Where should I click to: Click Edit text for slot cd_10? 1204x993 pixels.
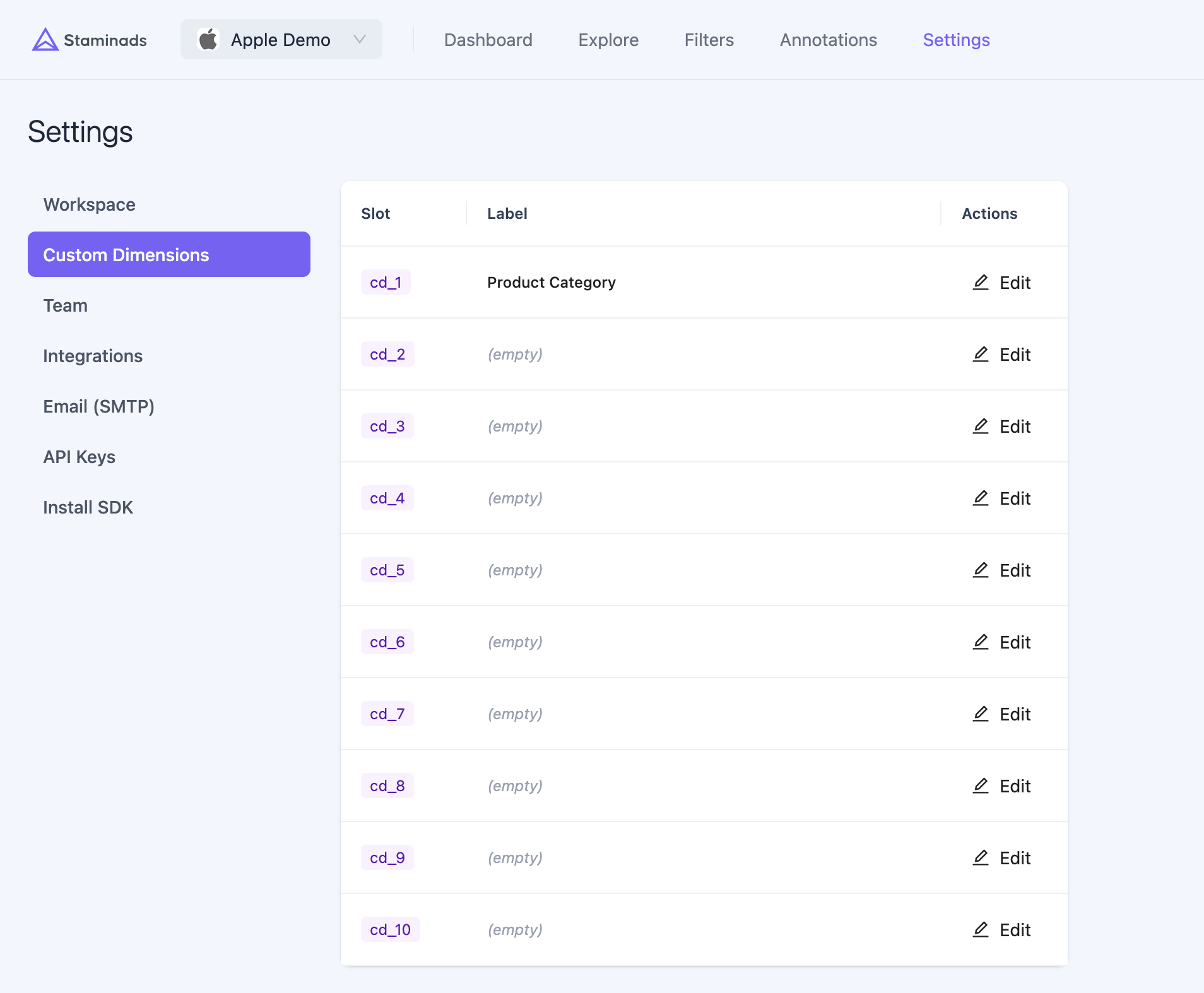(1015, 930)
